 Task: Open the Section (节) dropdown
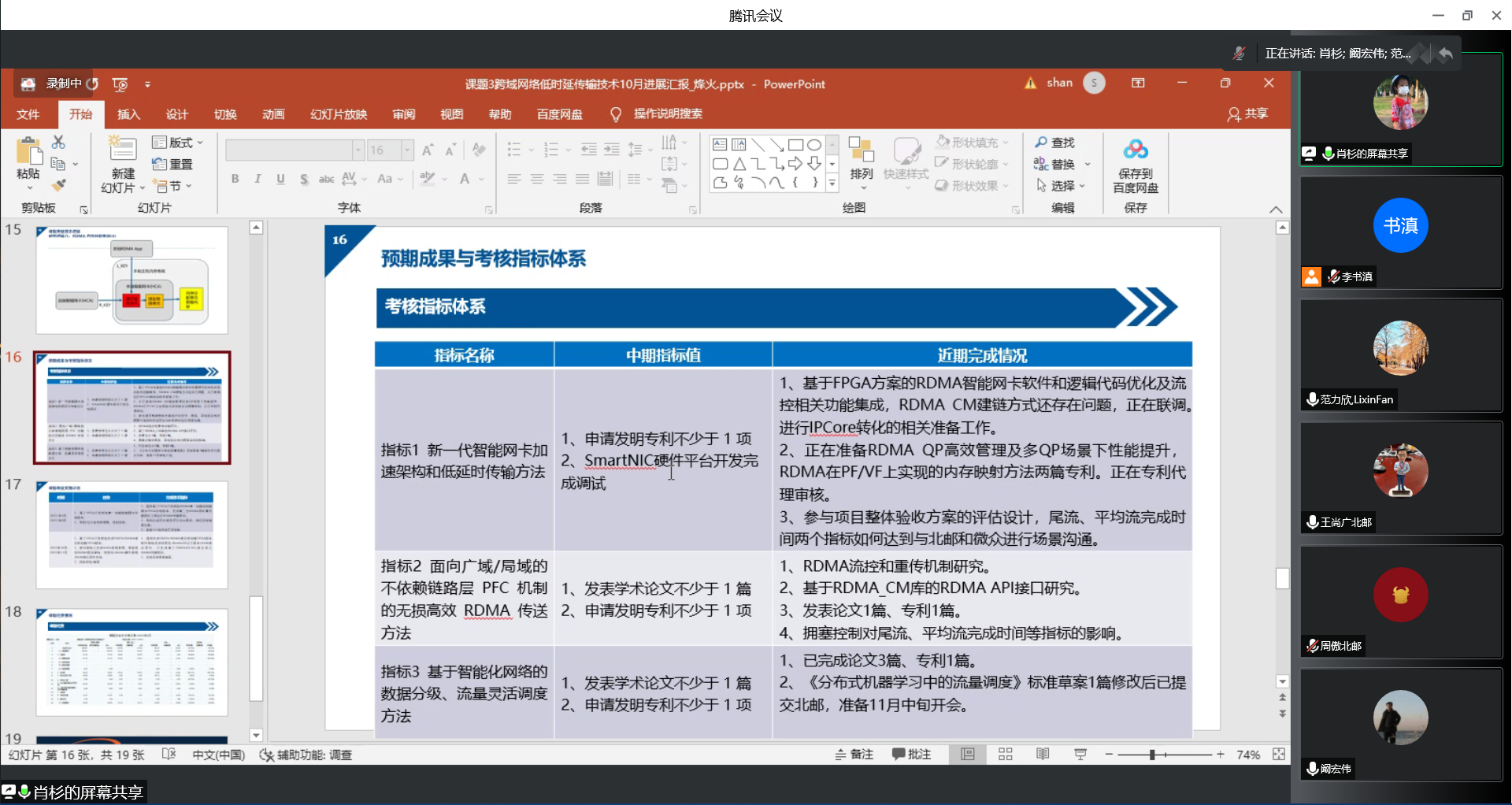point(173,186)
